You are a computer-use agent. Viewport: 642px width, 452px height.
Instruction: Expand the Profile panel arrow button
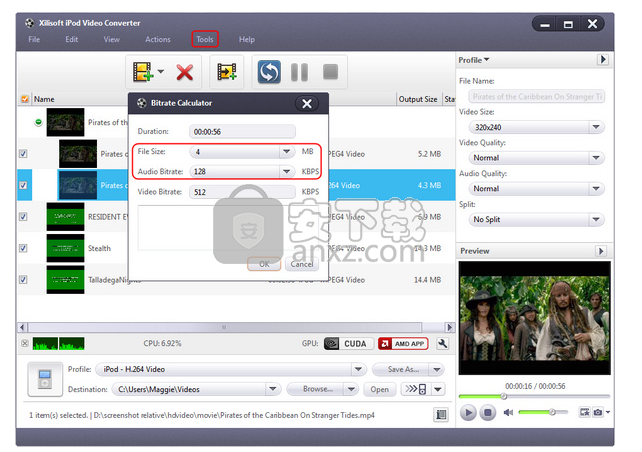tap(603, 60)
